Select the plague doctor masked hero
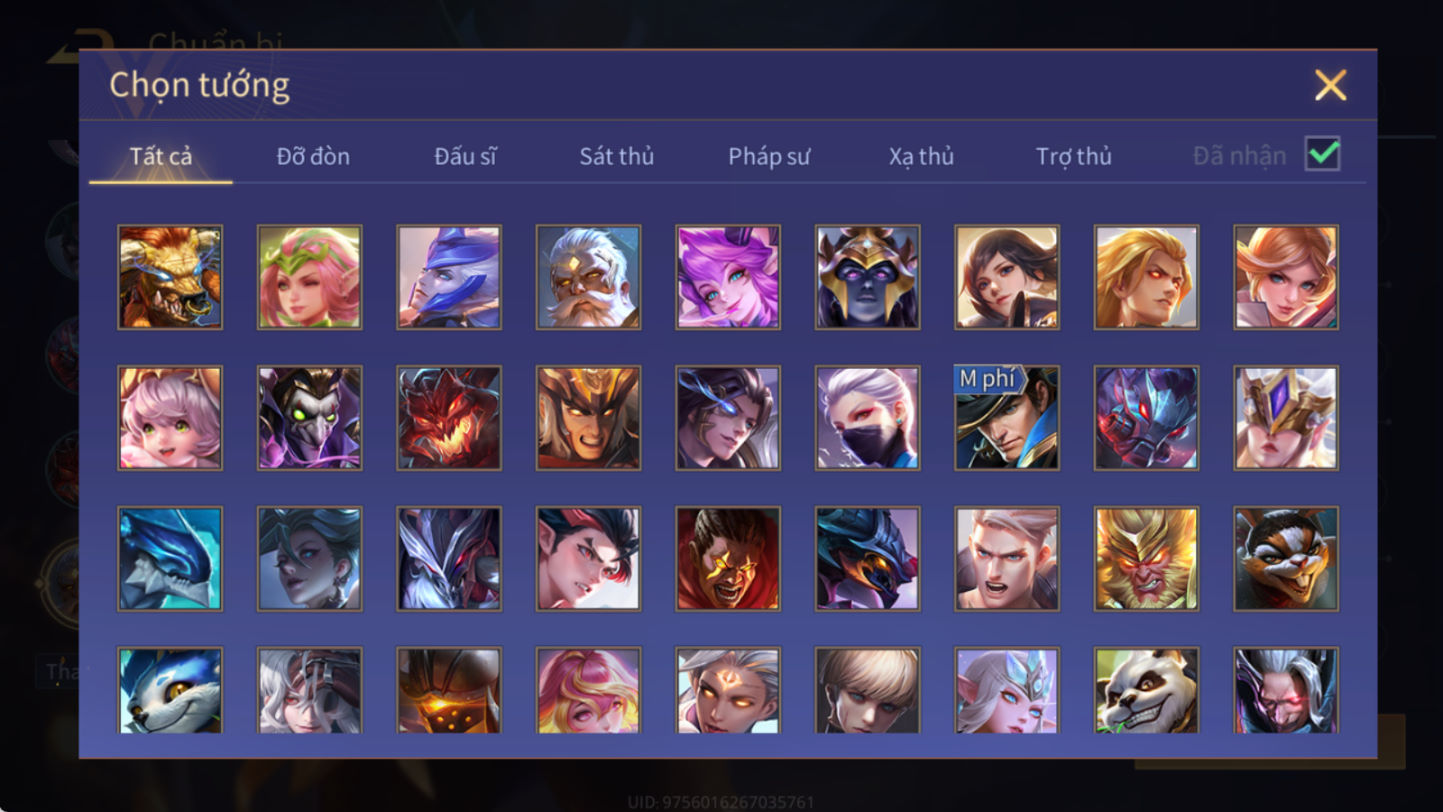This screenshot has width=1443, height=812. pyautogui.click(x=310, y=418)
